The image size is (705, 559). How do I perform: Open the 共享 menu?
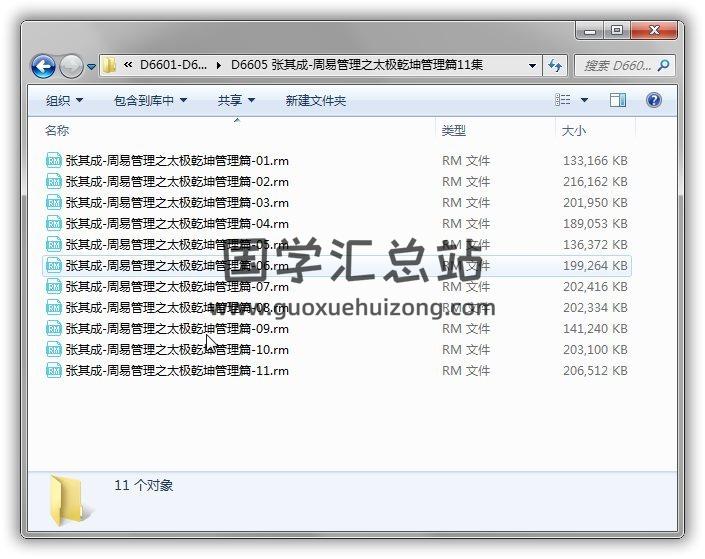point(236,100)
